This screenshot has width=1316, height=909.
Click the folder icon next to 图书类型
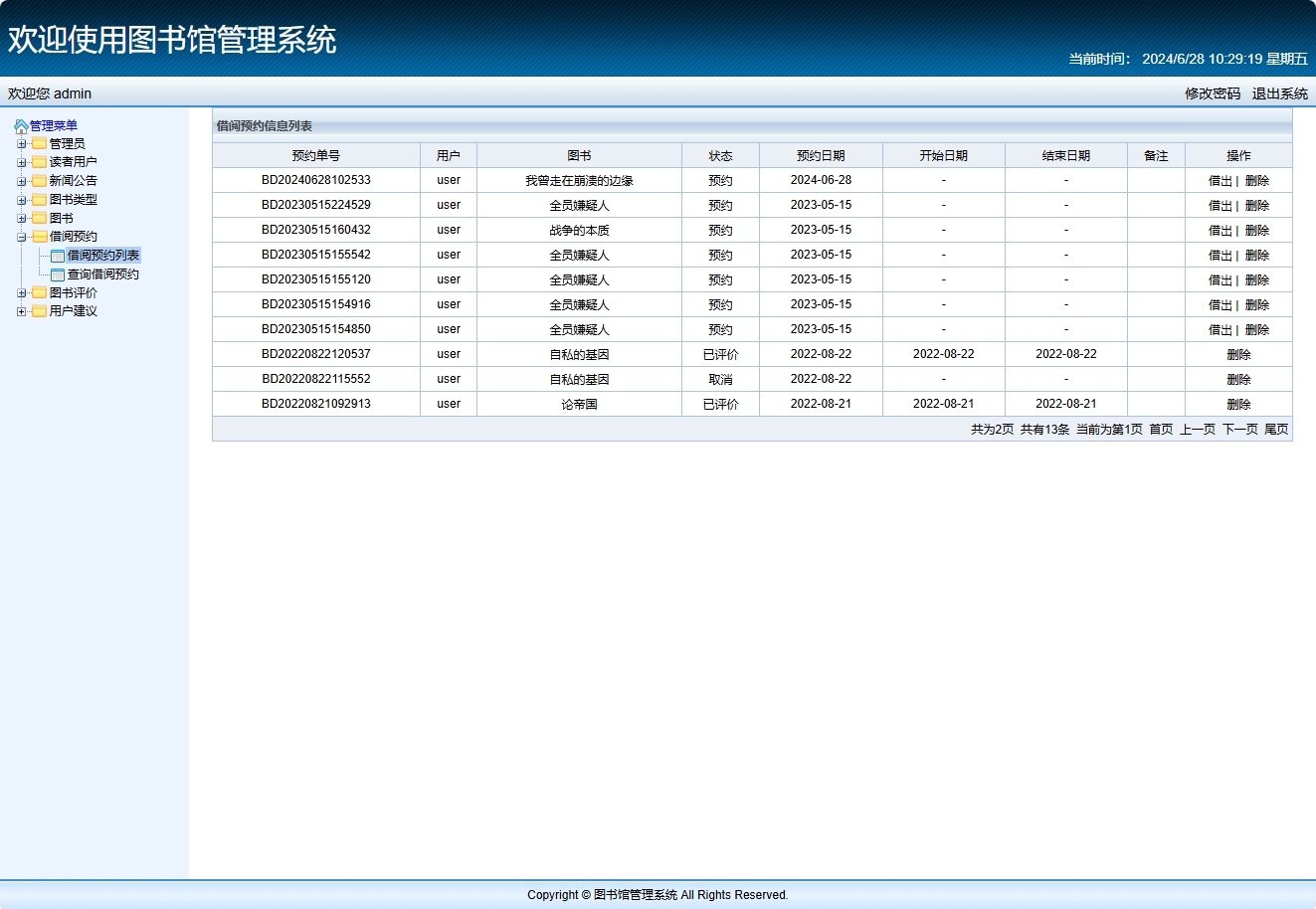pyautogui.click(x=40, y=200)
